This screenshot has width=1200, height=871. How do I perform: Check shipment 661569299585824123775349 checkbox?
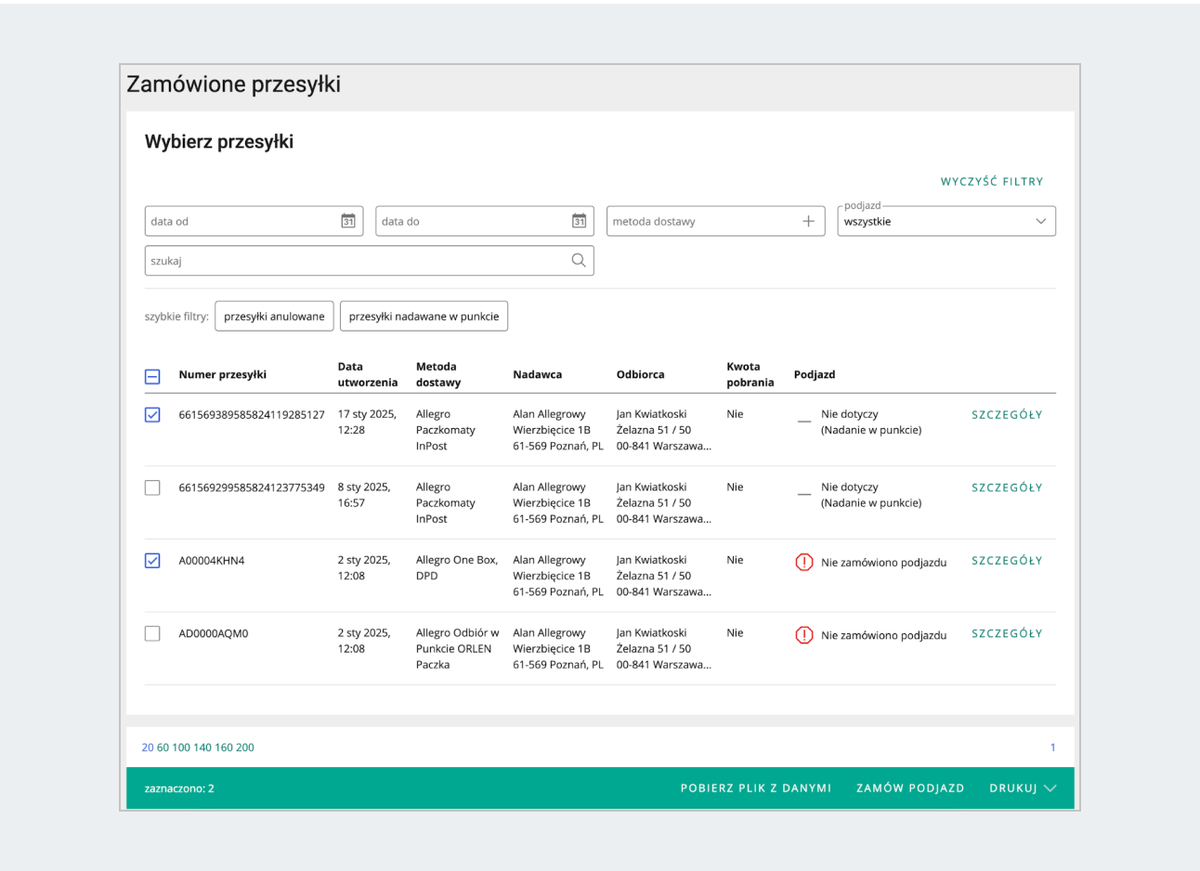pos(152,488)
